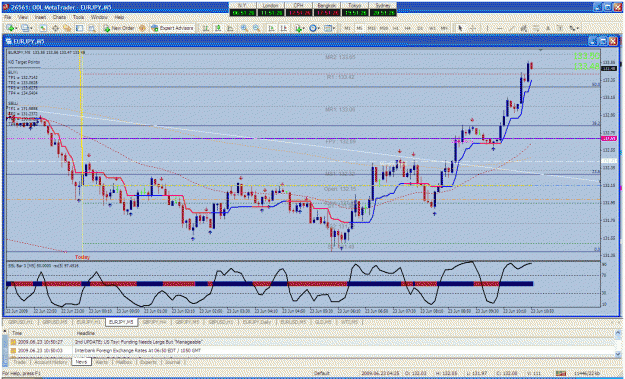Open the Market Watch window icon
The image size is (625, 379).
pos(43,28)
